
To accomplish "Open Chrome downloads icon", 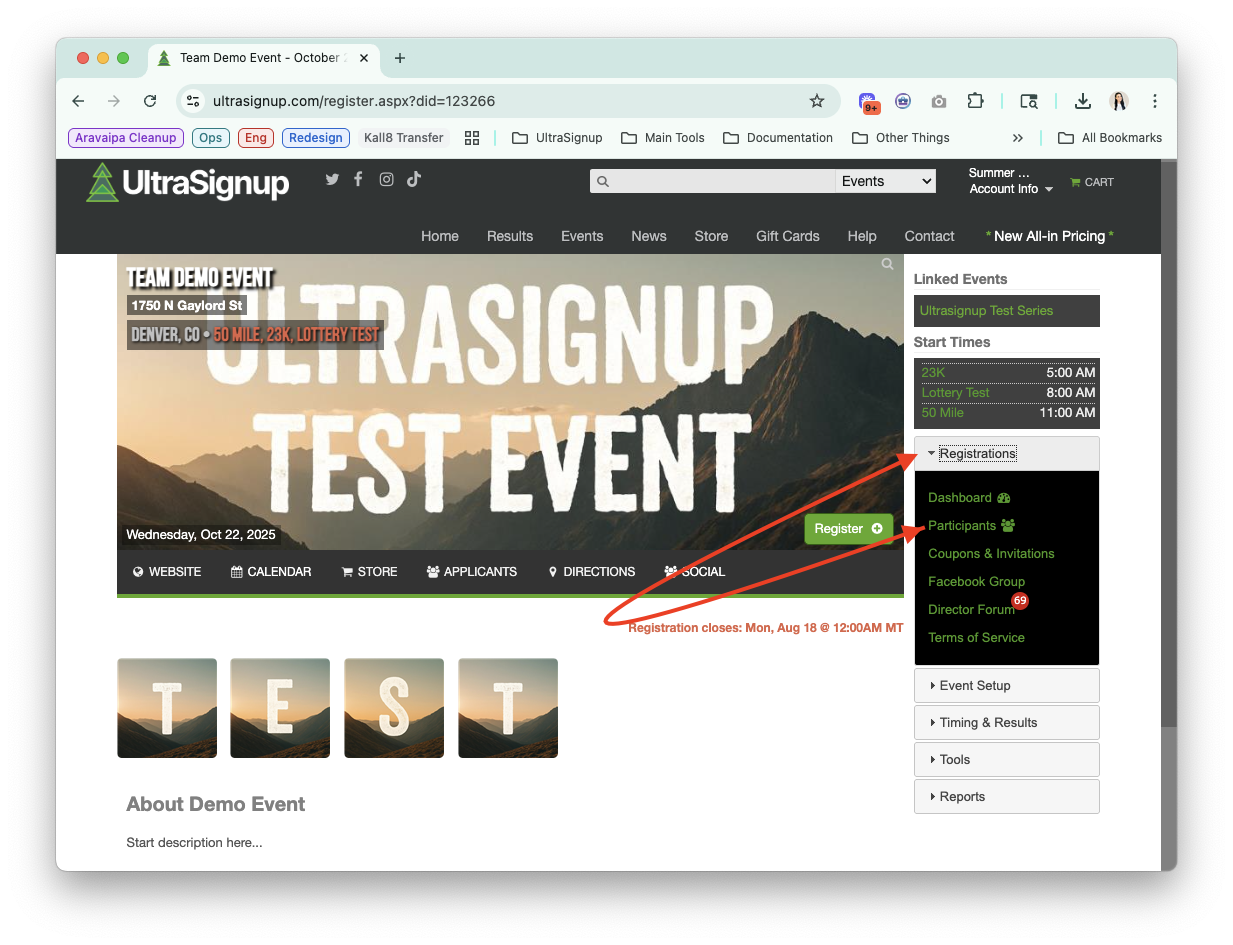I will click(x=1082, y=101).
